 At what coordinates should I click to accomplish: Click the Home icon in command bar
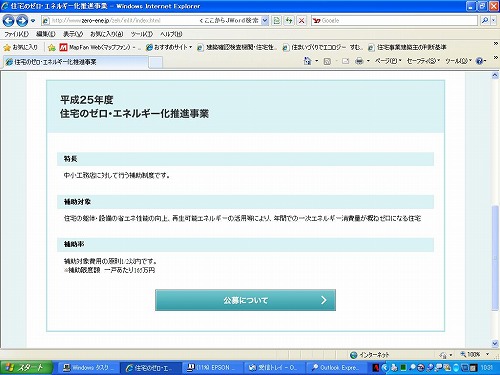pos(307,61)
